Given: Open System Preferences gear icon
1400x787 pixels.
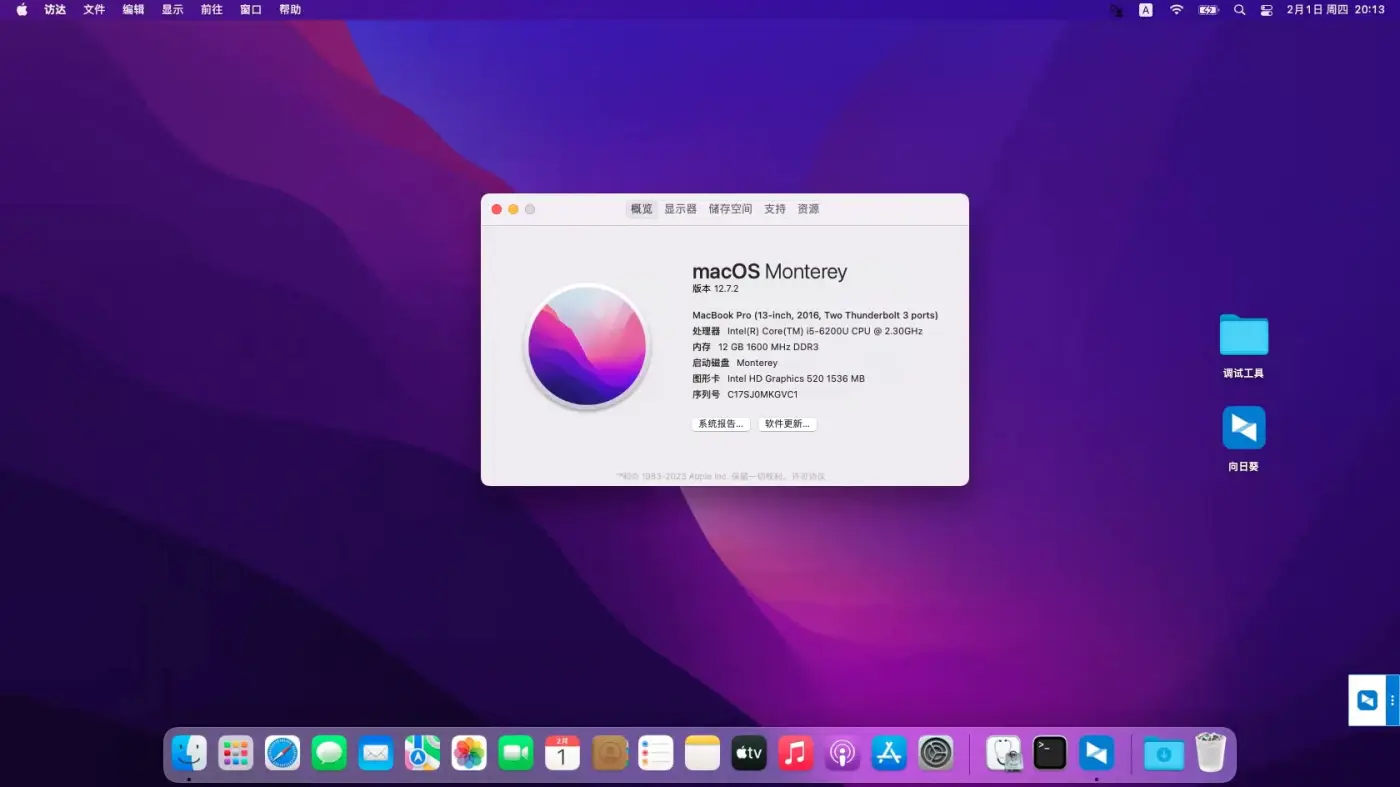Looking at the screenshot, I should 936,752.
